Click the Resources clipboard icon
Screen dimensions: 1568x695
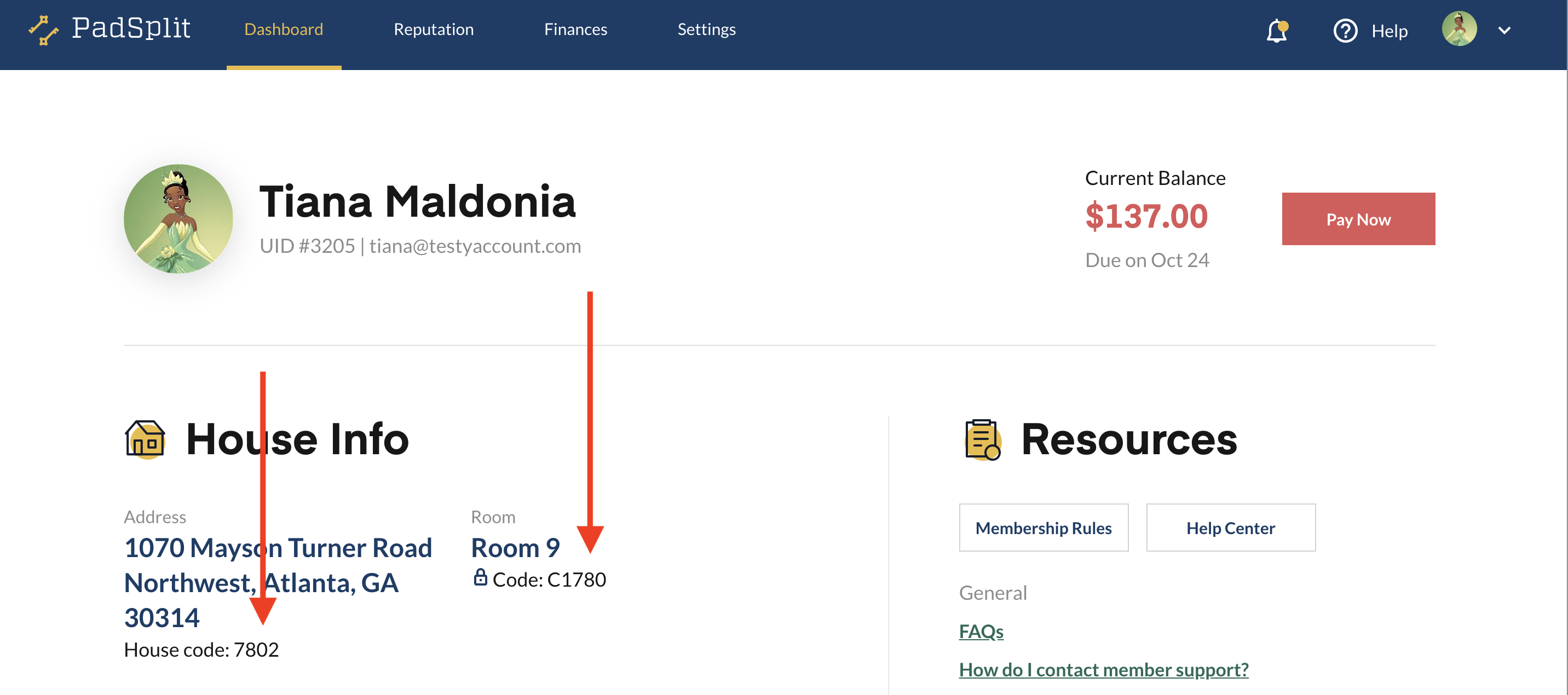pos(982,439)
